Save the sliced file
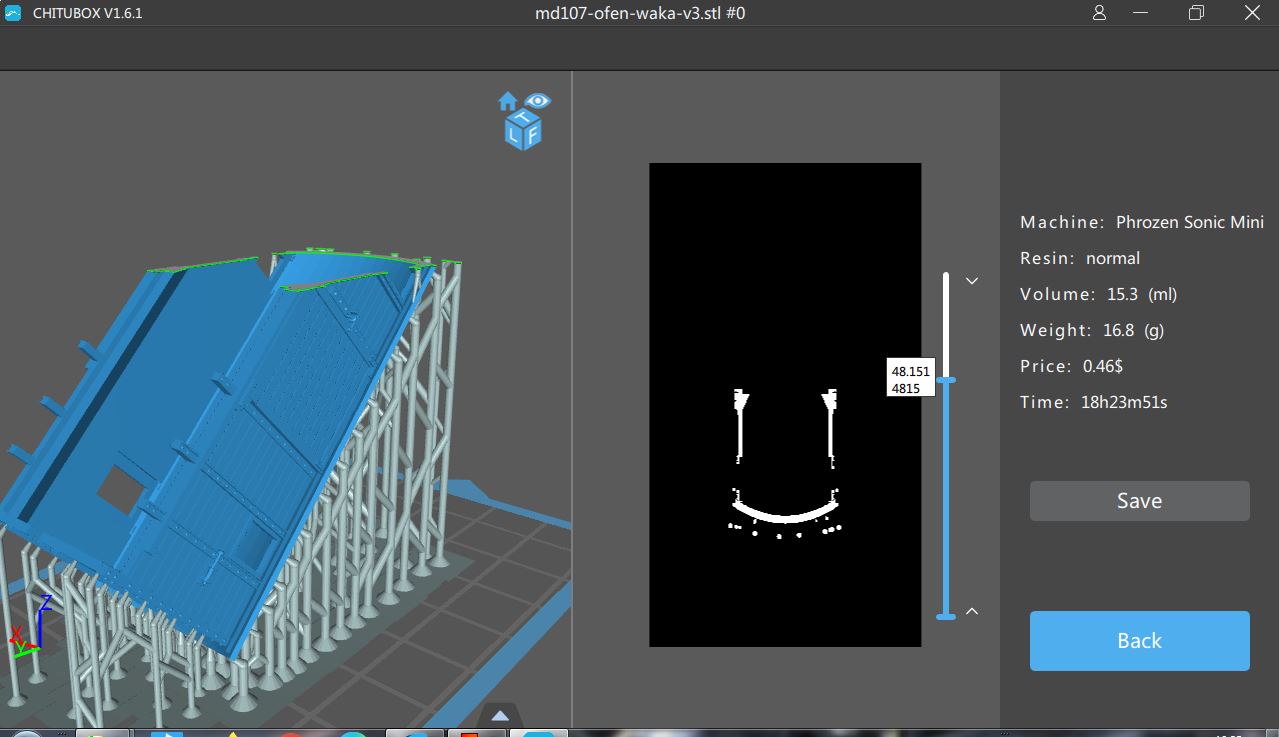Image resolution: width=1279 pixels, height=737 pixels. pyautogui.click(x=1139, y=501)
